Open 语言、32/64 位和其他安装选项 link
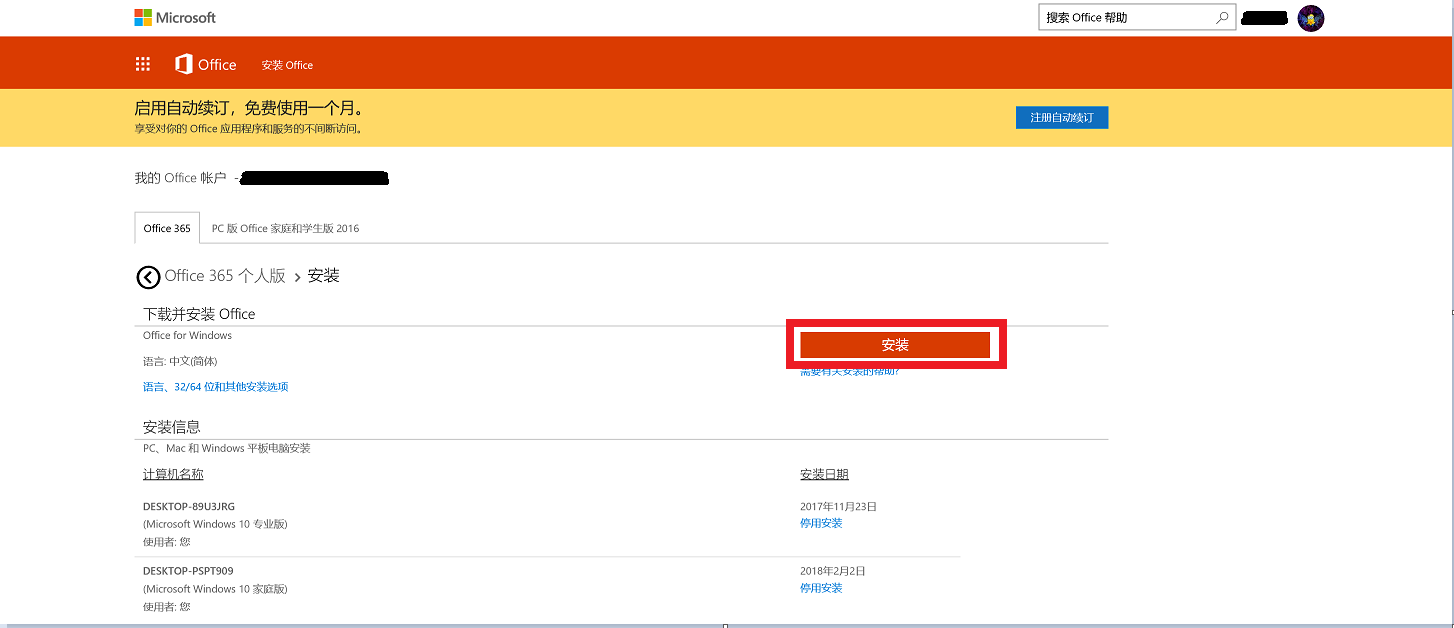This screenshot has width=1454, height=628. click(216, 387)
